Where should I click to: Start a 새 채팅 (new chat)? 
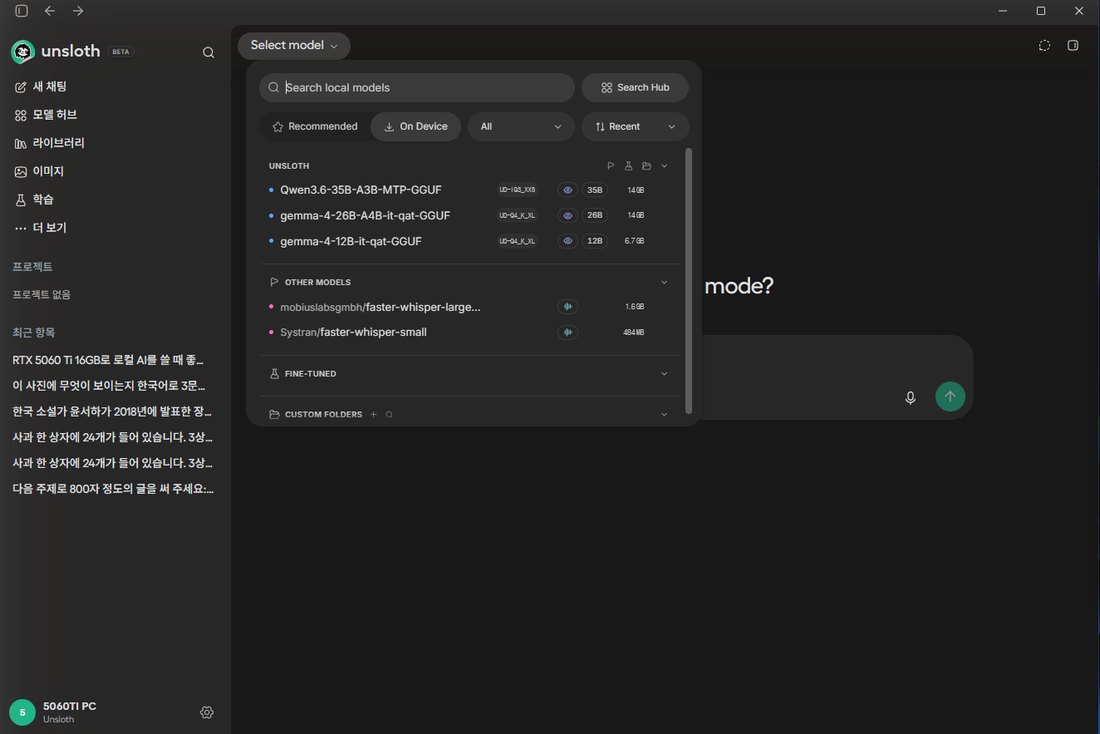click(x=41, y=86)
